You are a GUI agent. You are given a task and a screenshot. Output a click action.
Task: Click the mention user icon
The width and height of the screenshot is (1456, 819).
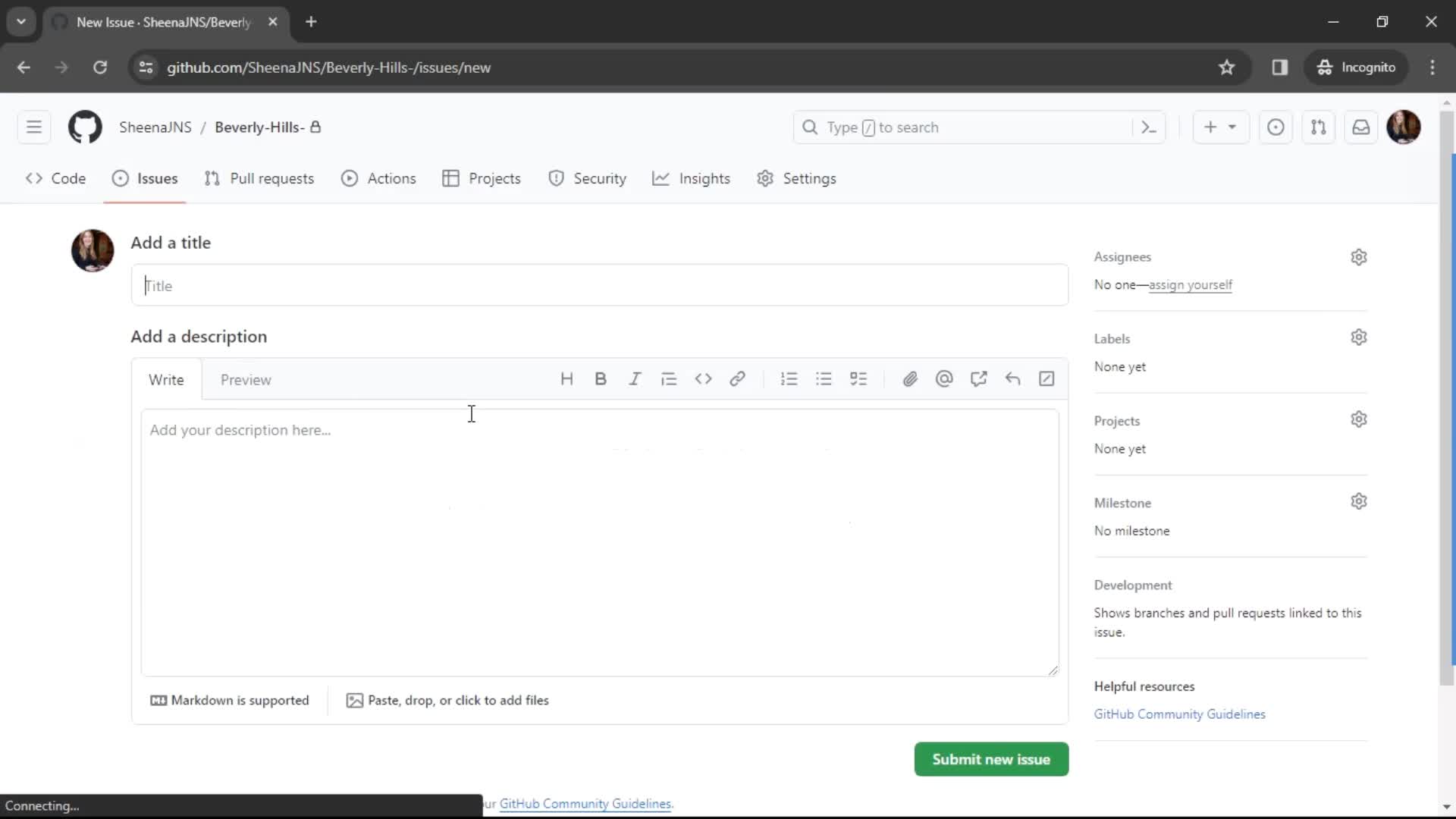pos(946,380)
